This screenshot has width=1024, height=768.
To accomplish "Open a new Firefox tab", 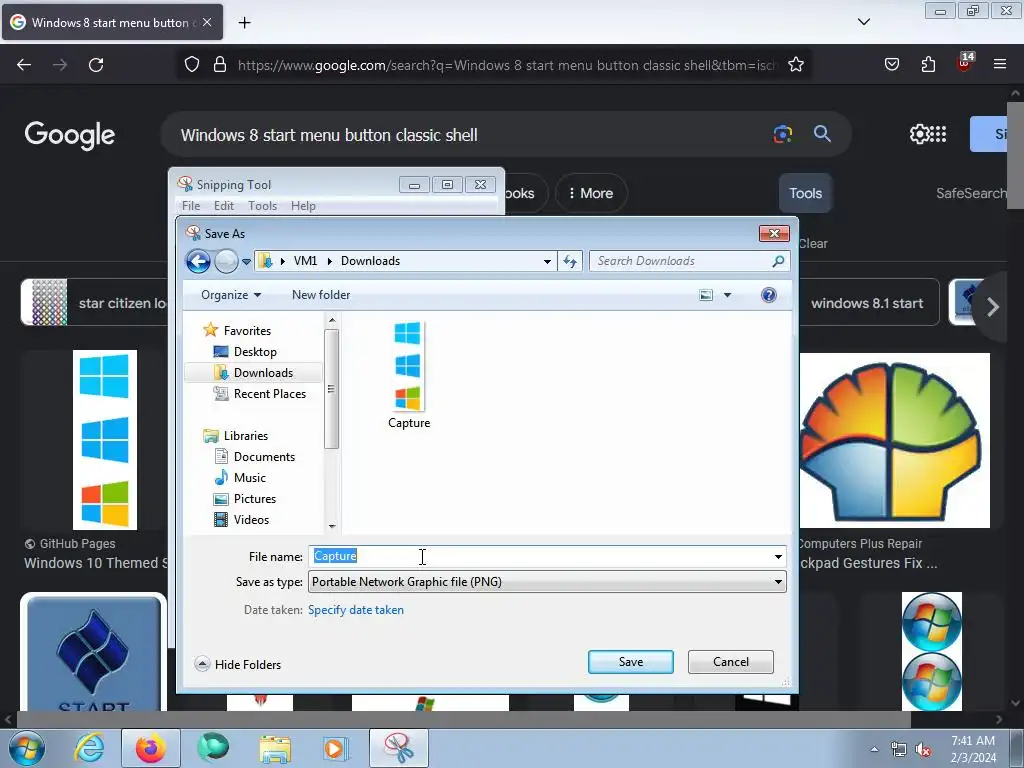I will [244, 23].
